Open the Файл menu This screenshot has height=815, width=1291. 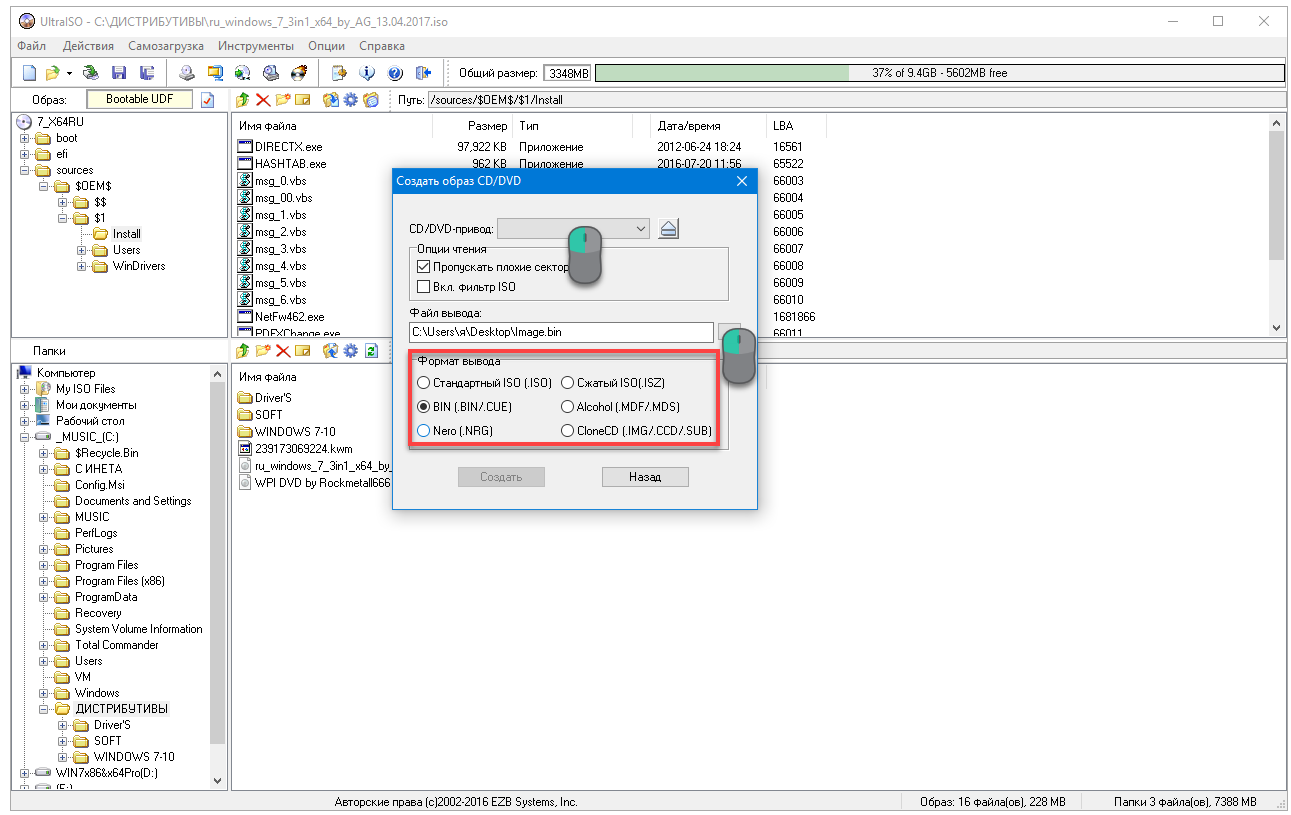(32, 46)
